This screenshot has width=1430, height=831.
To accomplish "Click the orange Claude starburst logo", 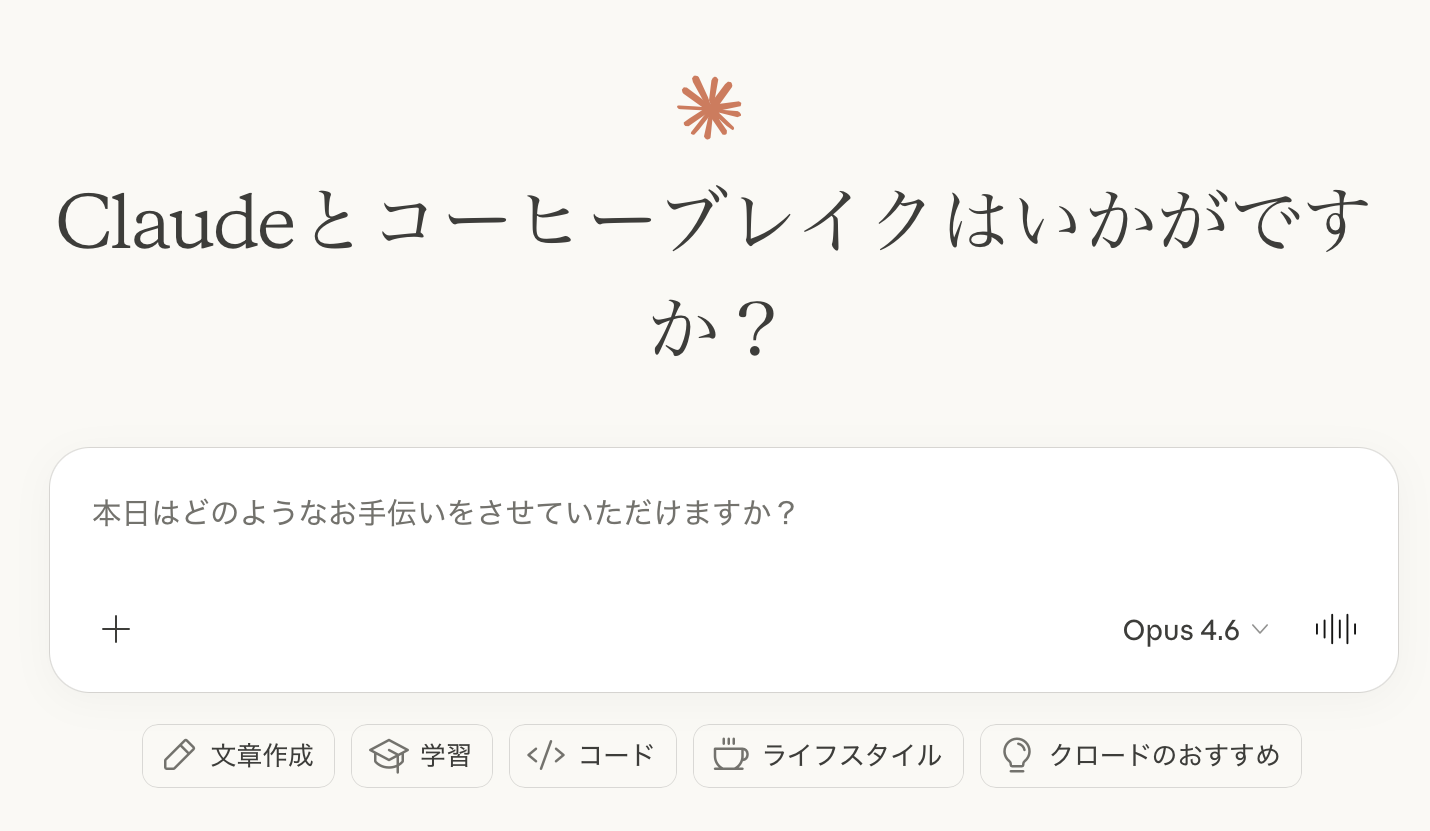I will (x=709, y=107).
